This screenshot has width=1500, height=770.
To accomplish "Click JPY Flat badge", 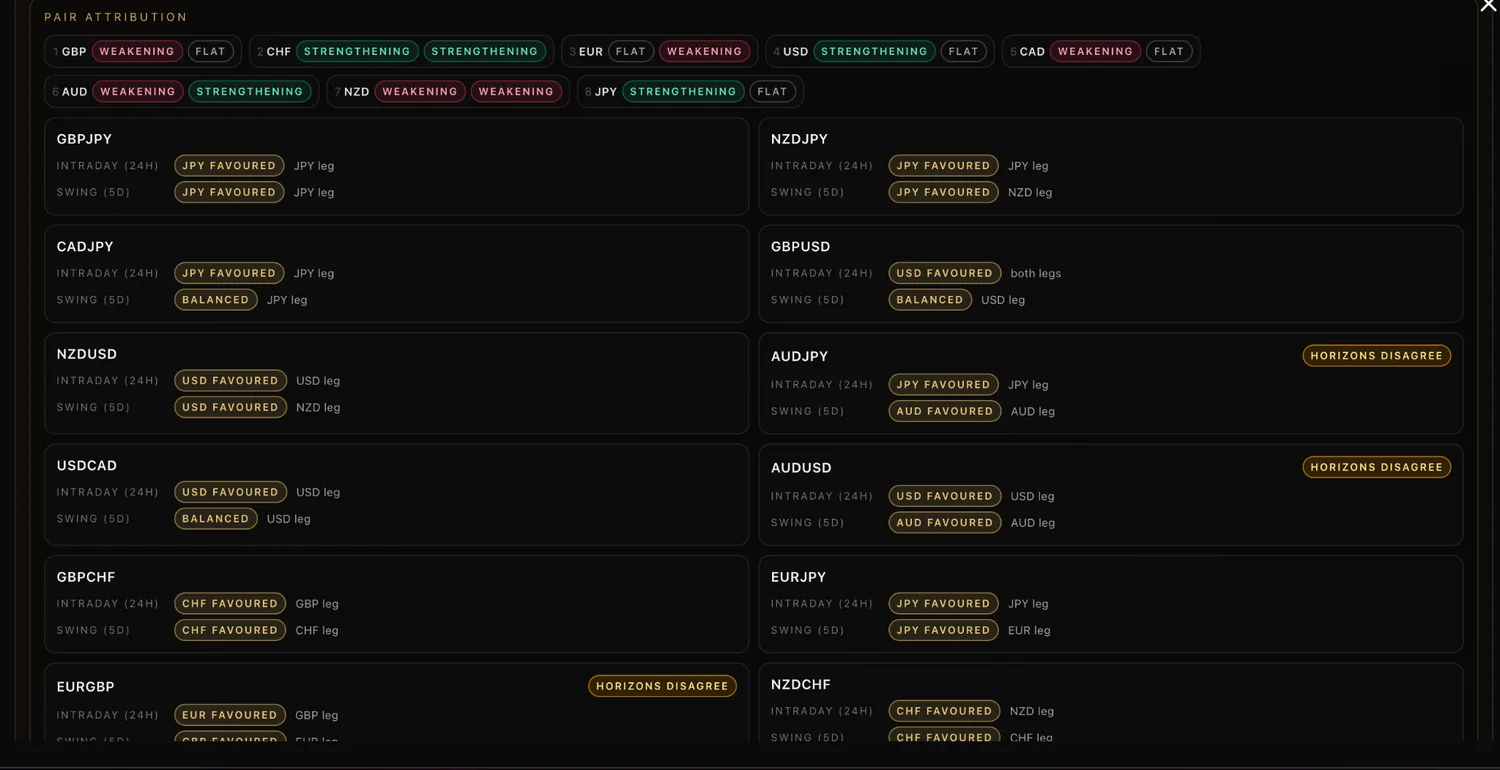I will click(772, 91).
